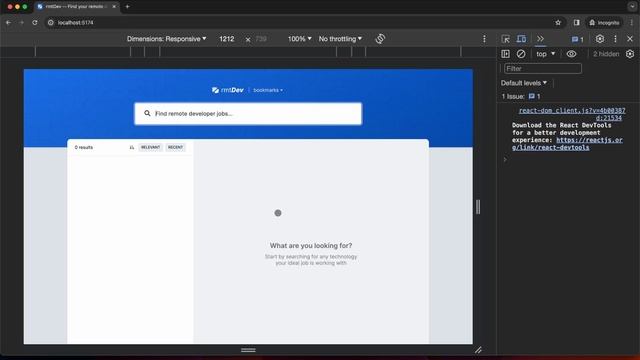Click the Incognito indicator button
The width and height of the screenshot is (640, 360).
click(x=604, y=22)
